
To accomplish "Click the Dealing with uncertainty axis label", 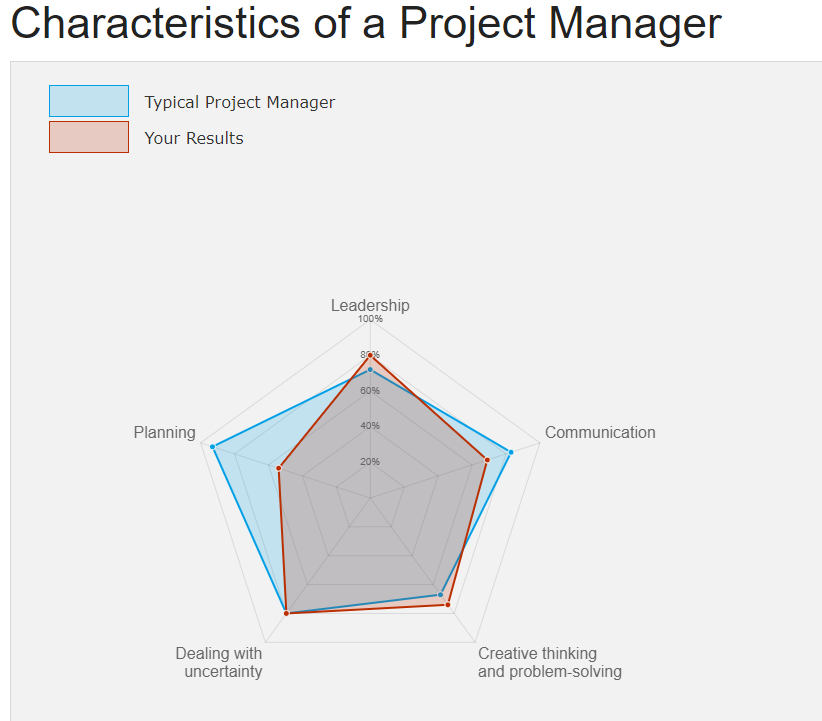I will pyautogui.click(x=220, y=662).
